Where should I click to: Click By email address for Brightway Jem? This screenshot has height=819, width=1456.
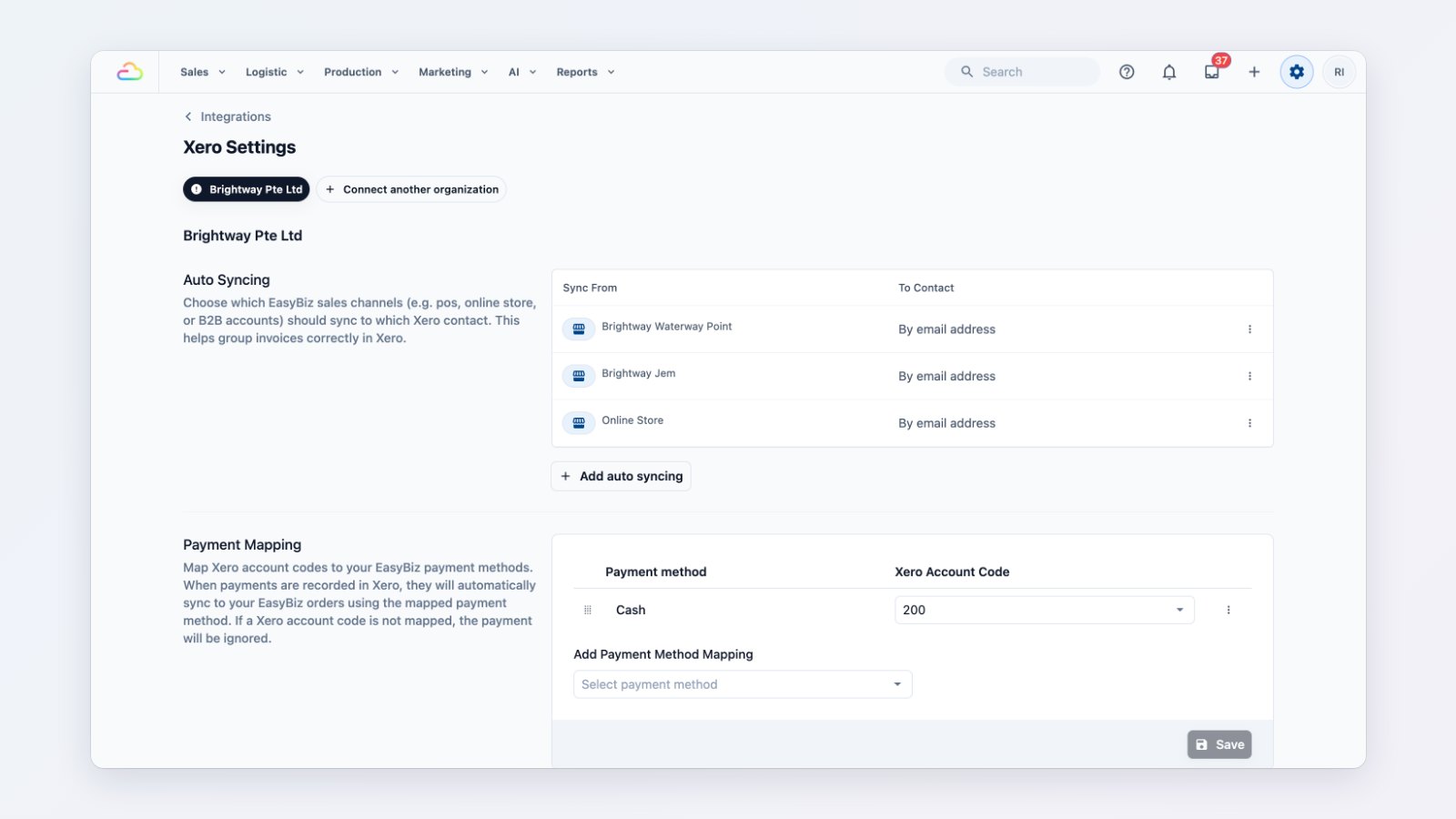click(x=946, y=376)
